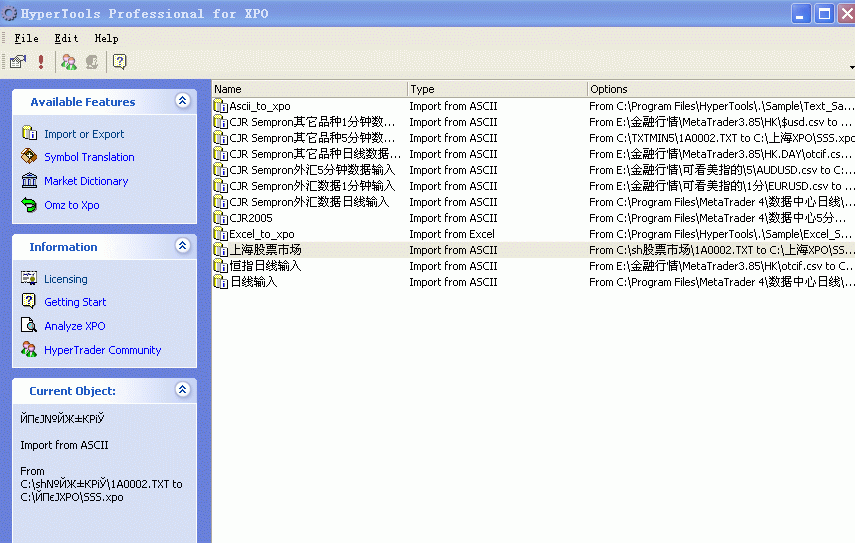
Task: Click icon beside CJR Sempron外汇5分钟数据输入
Action: (x=220, y=170)
